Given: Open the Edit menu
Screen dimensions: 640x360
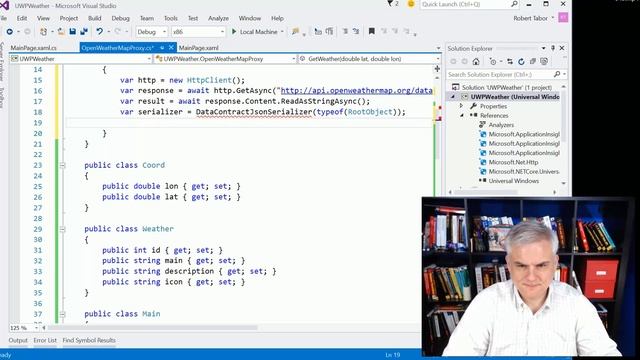Looking at the screenshot, I should 22,18.
